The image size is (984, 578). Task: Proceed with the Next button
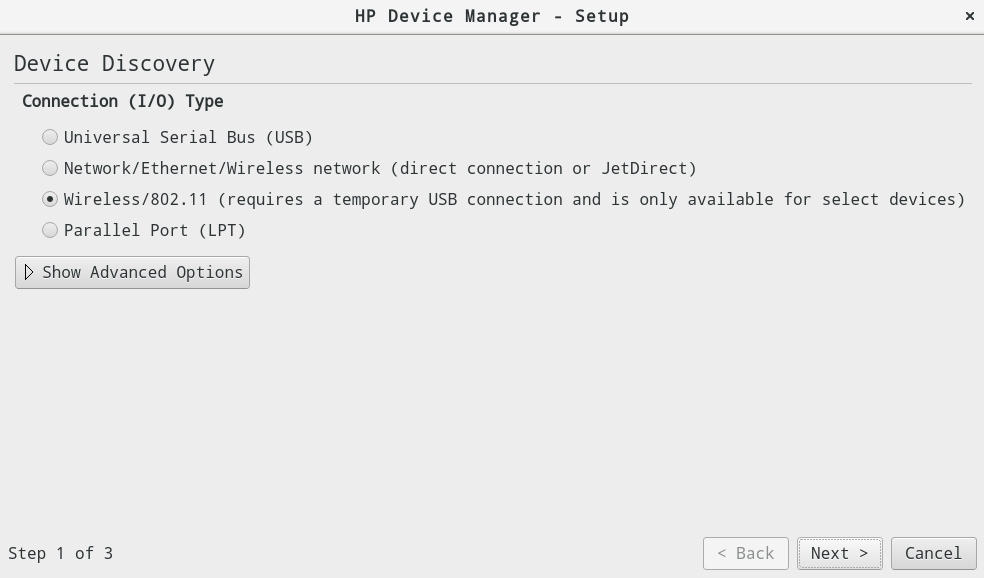click(839, 553)
